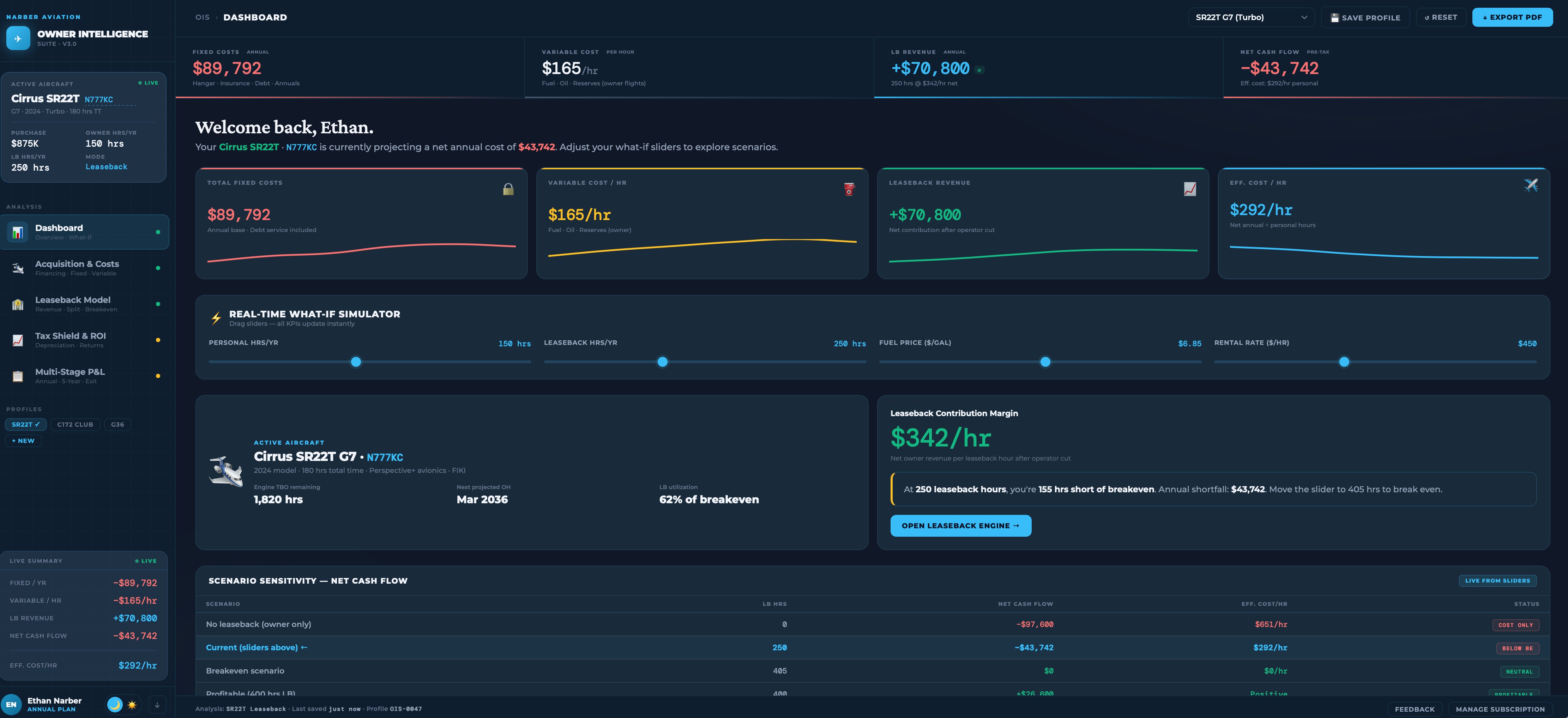Click the BELOW BE status badge
Screen dimensions: 1568x718
click(1518, 648)
